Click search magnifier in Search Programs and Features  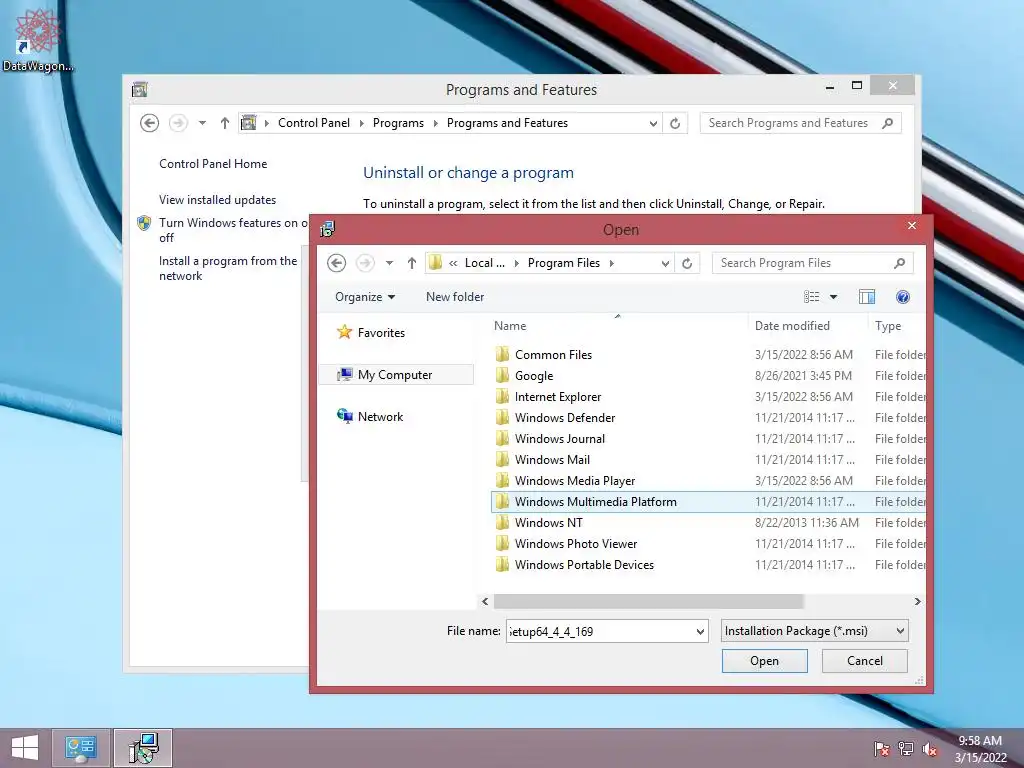coord(887,123)
